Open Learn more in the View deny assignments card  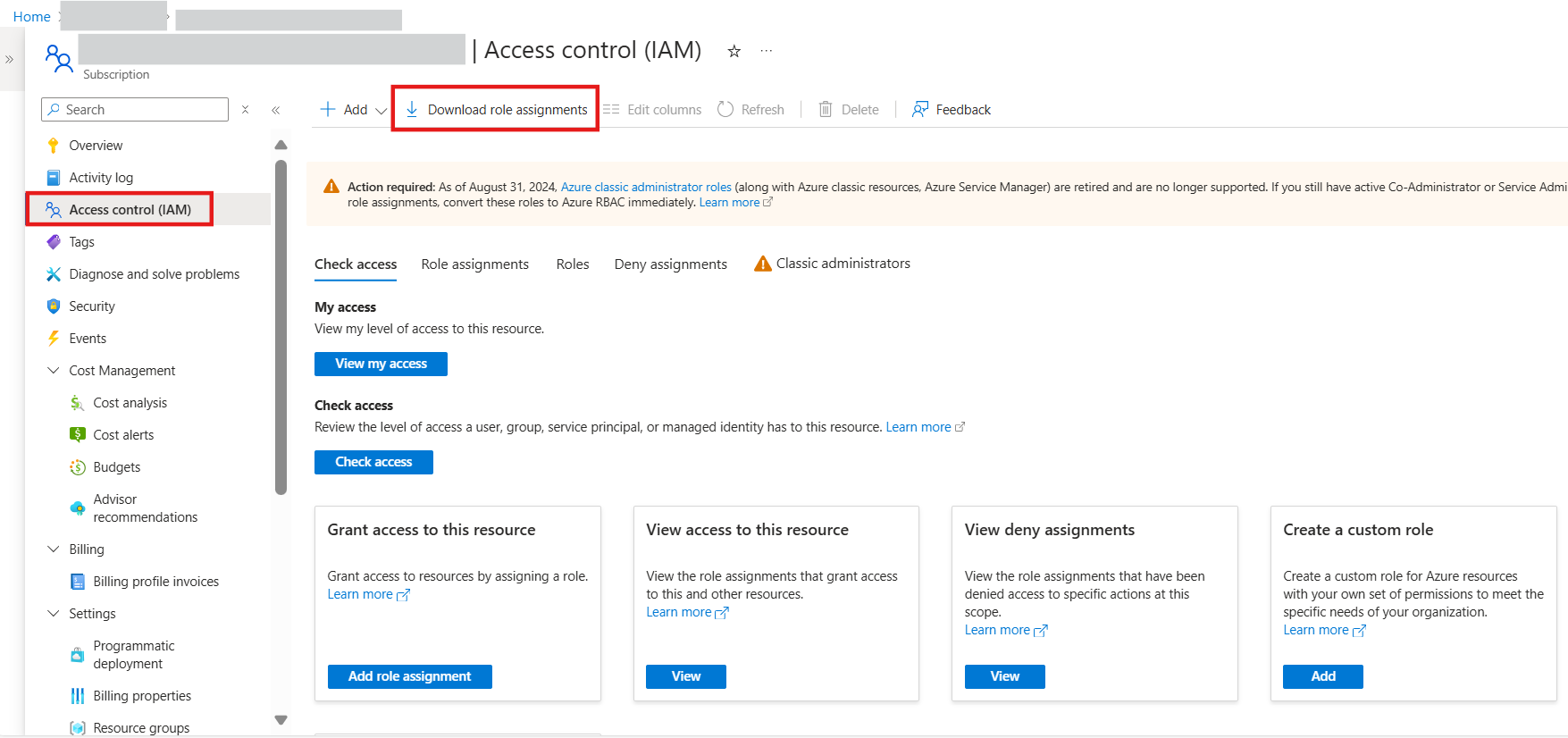[1006, 631]
